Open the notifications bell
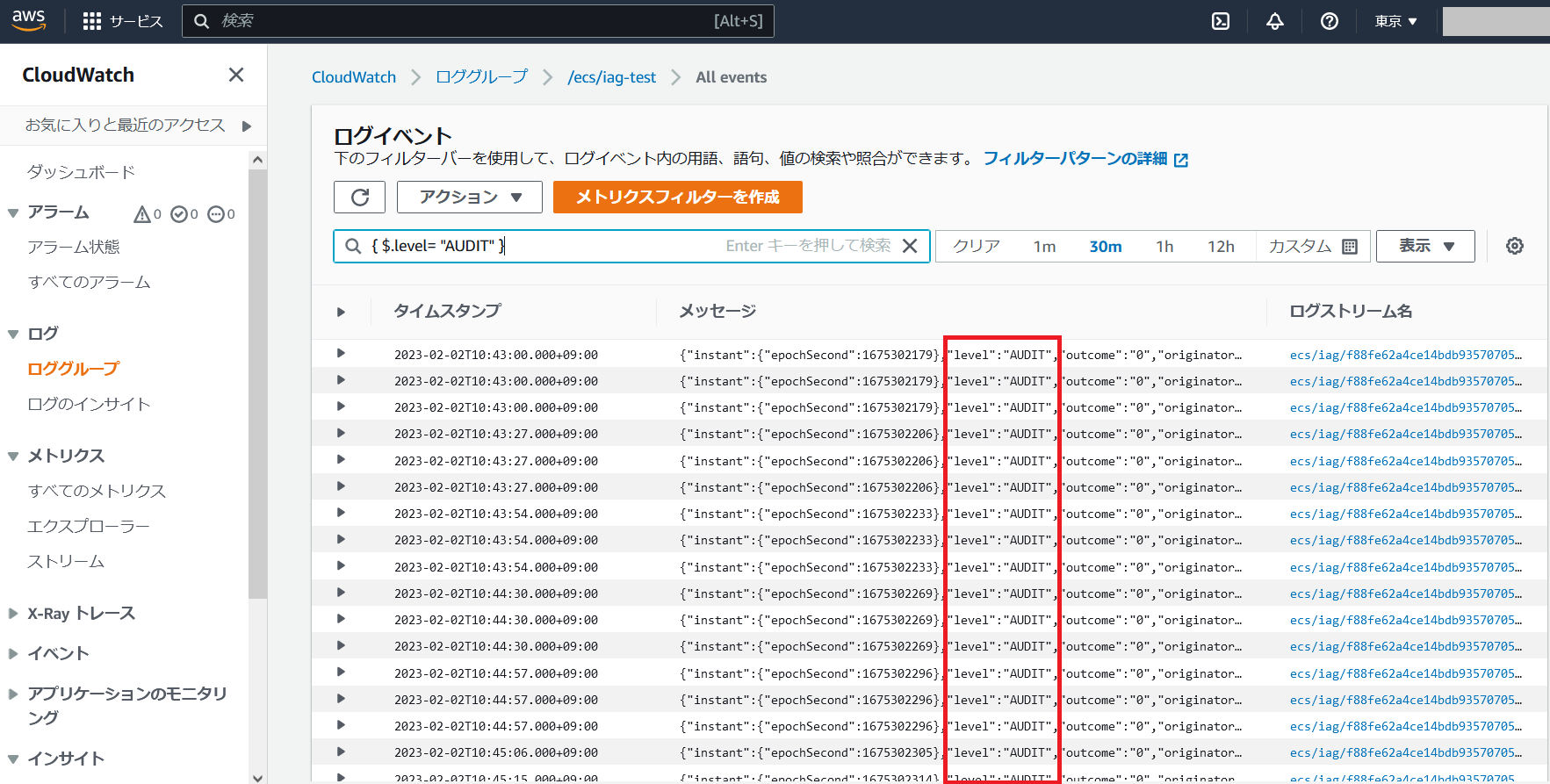 [1275, 21]
